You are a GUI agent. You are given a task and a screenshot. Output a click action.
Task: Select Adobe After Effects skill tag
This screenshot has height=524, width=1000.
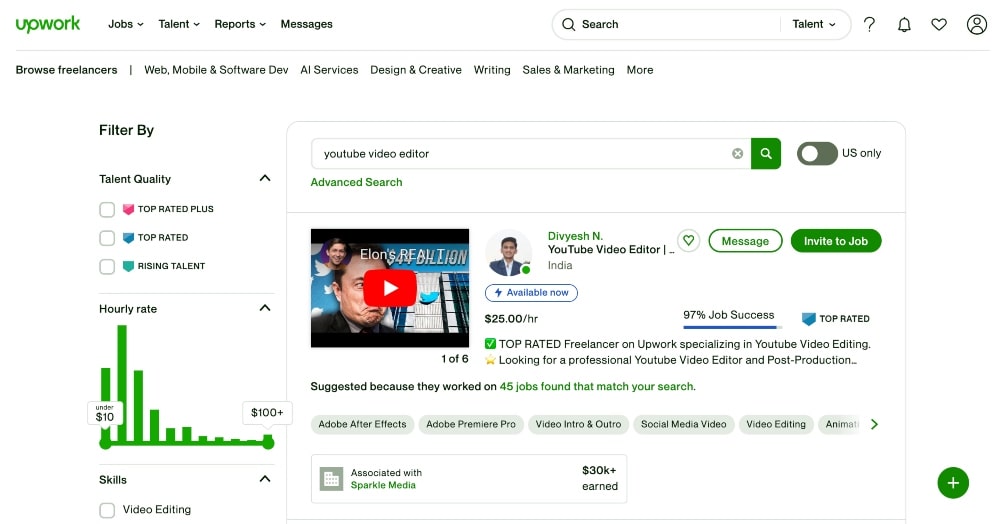click(362, 424)
